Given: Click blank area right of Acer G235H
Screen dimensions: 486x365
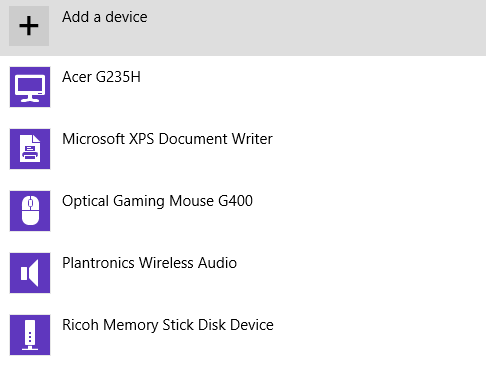Looking at the screenshot, I should click(x=313, y=87).
